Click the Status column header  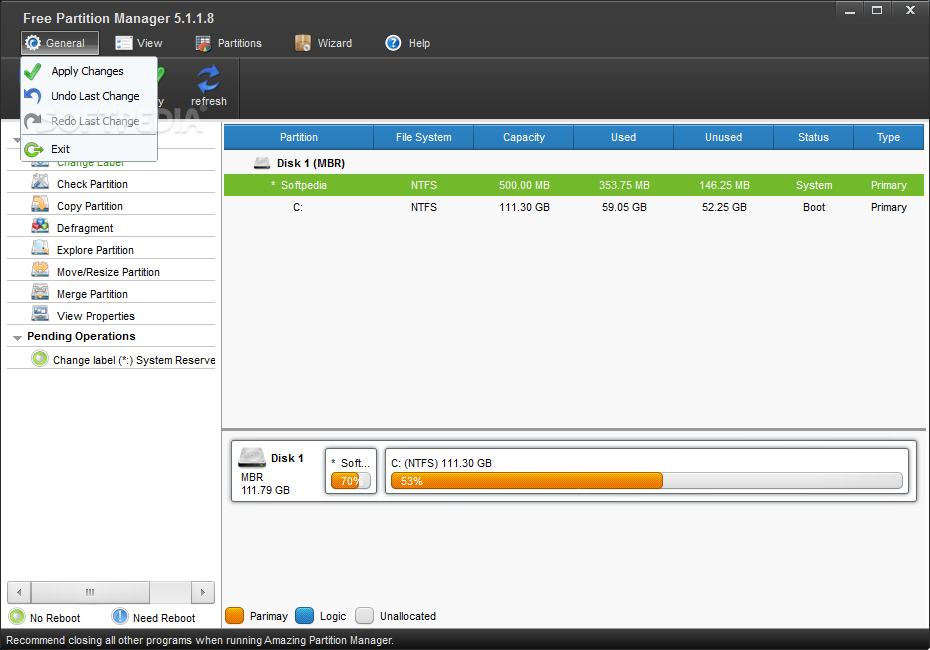click(x=813, y=137)
